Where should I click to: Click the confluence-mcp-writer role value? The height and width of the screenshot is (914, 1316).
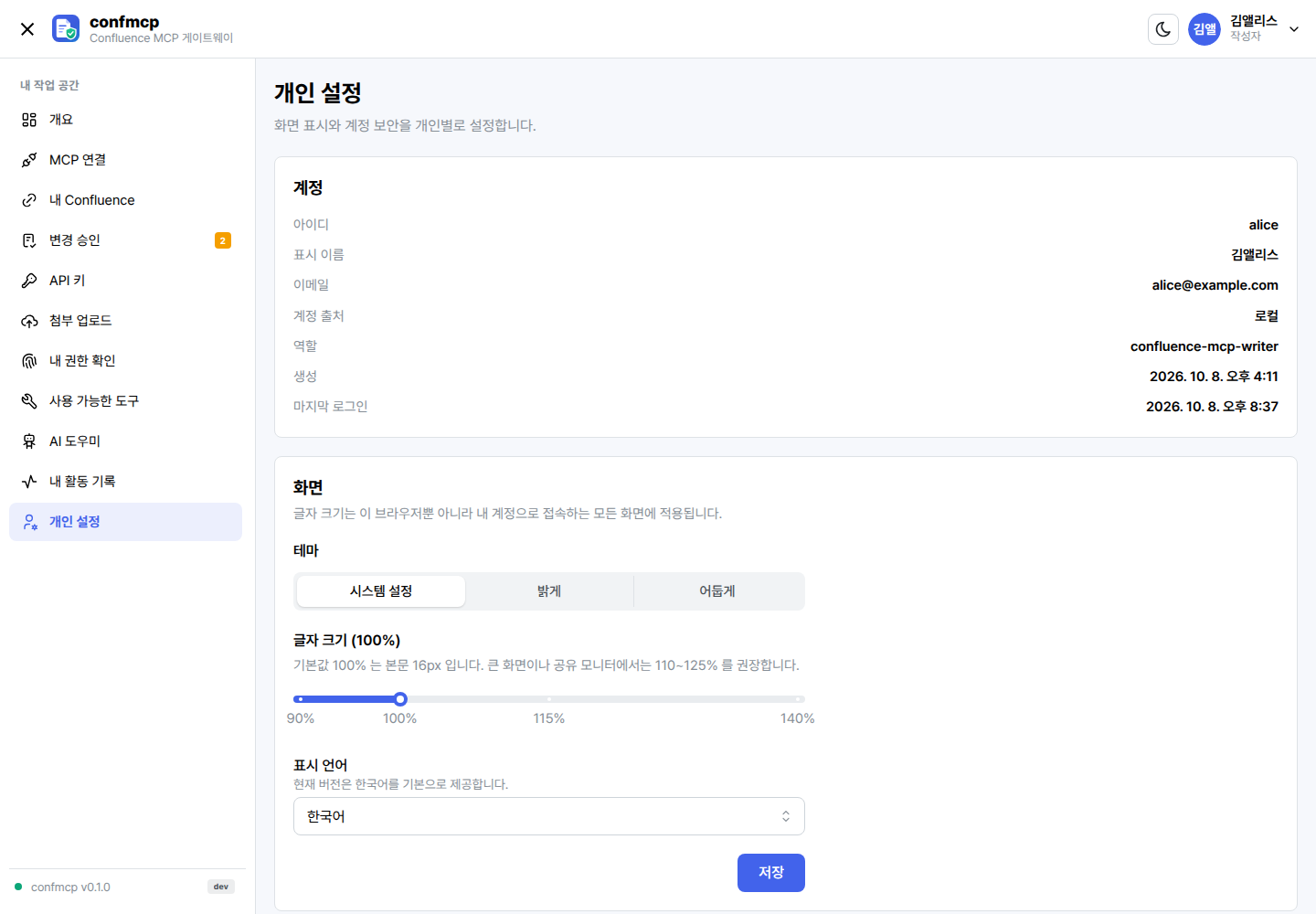click(1205, 346)
